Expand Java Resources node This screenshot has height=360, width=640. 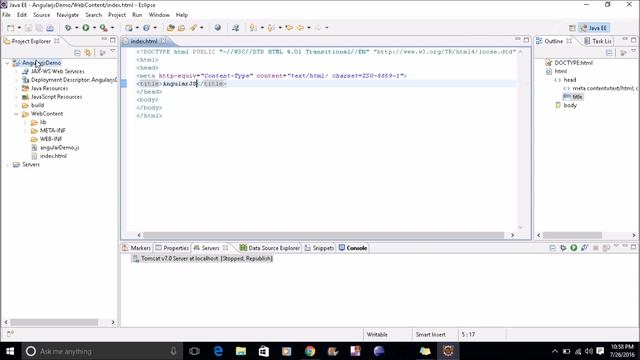[x=16, y=88]
